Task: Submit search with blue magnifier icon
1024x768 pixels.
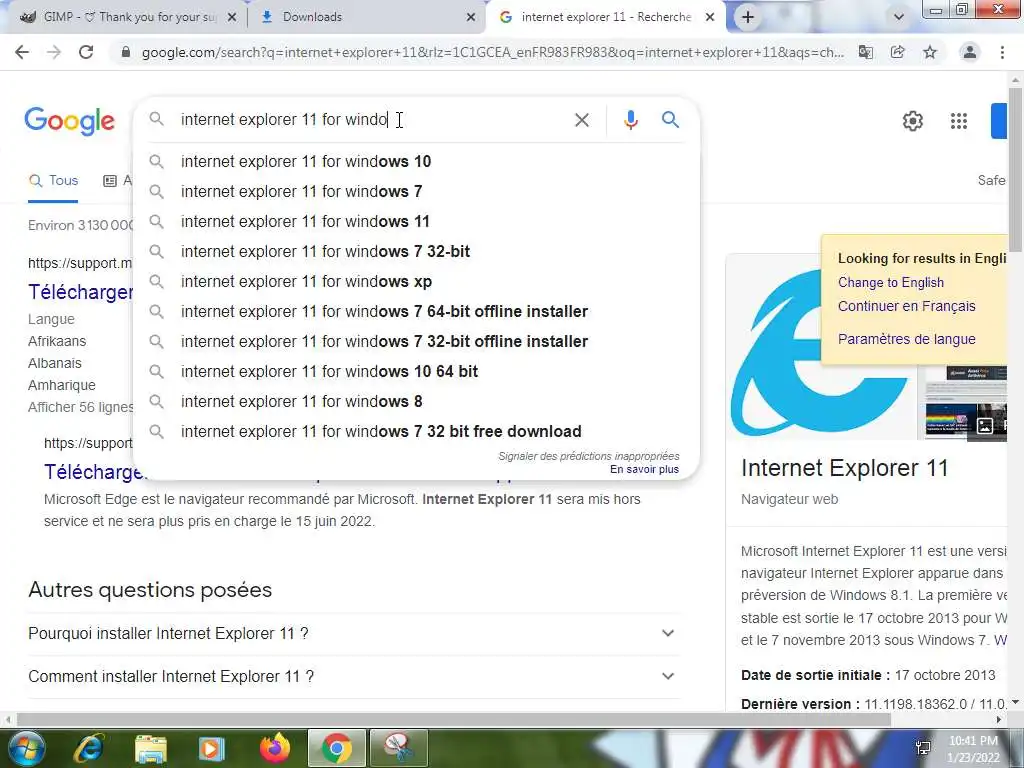Action: coord(671,120)
